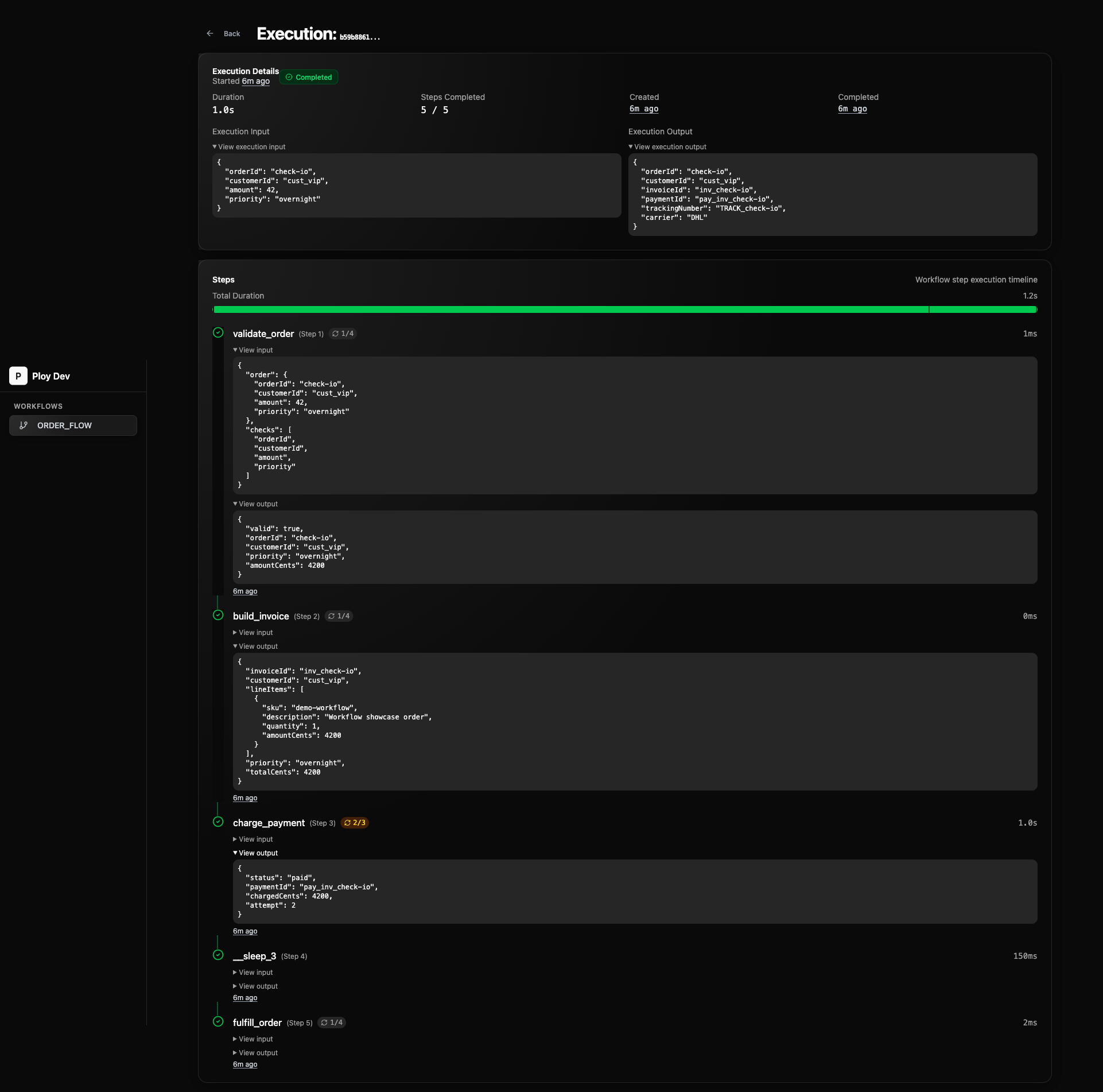1103x1092 pixels.
Task: Click the Ploy Dev avatar icon
Action: 18,375
